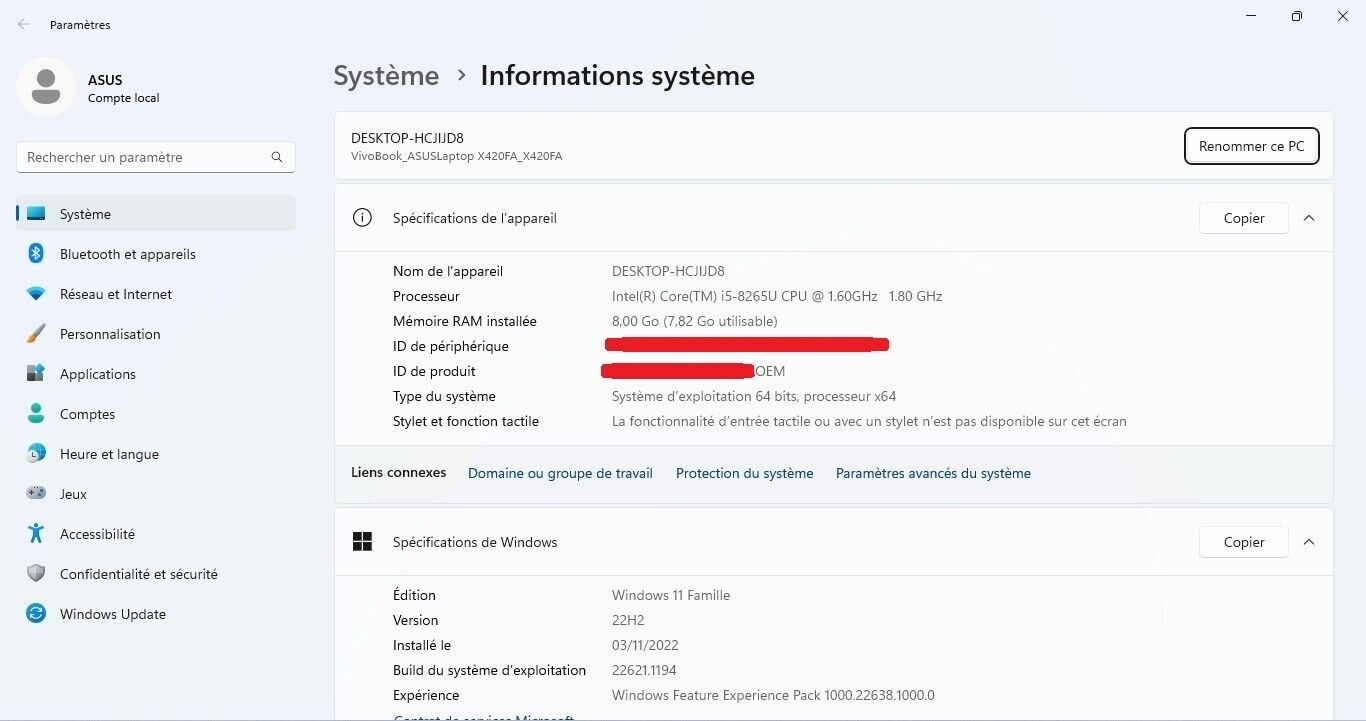1366x721 pixels.
Task: Click the info icon beside Spécifications de l'appareil
Action: point(362,218)
